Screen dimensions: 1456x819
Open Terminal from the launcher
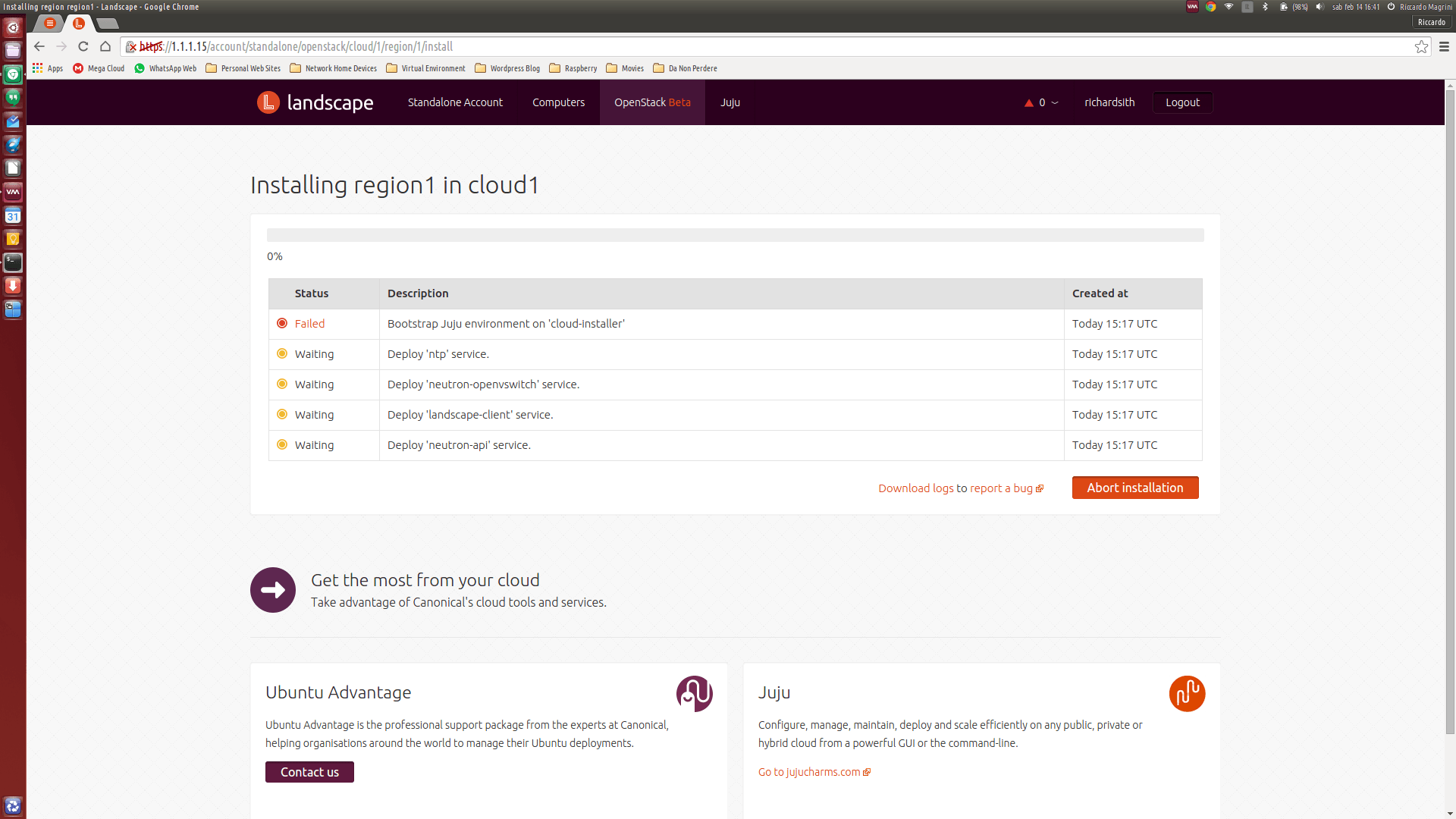pos(13,262)
